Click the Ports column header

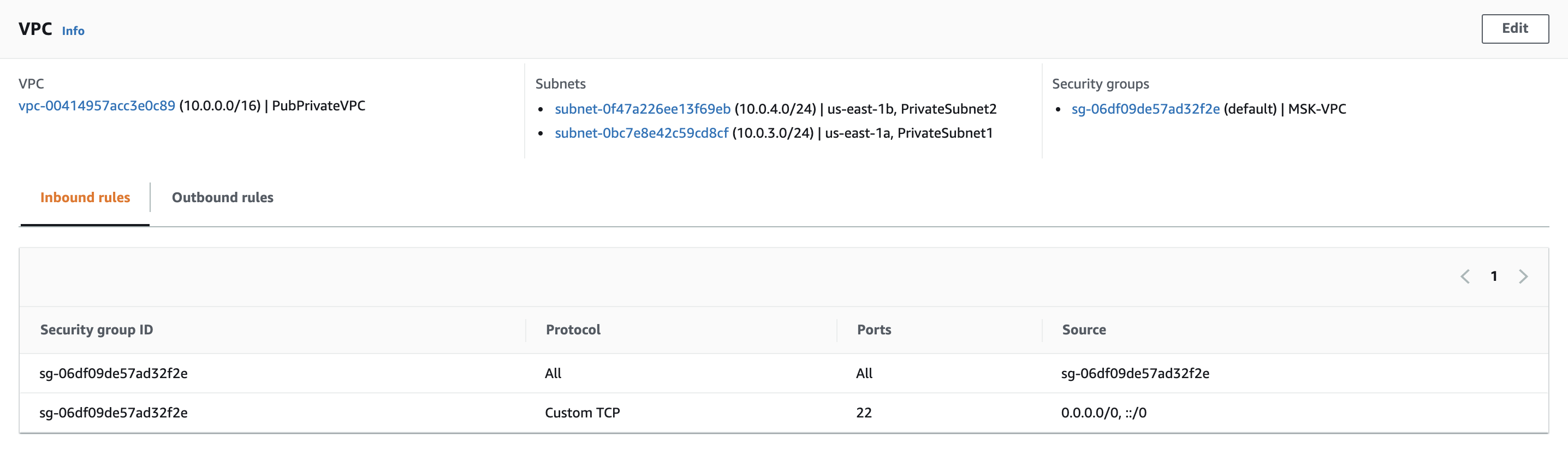tap(874, 329)
